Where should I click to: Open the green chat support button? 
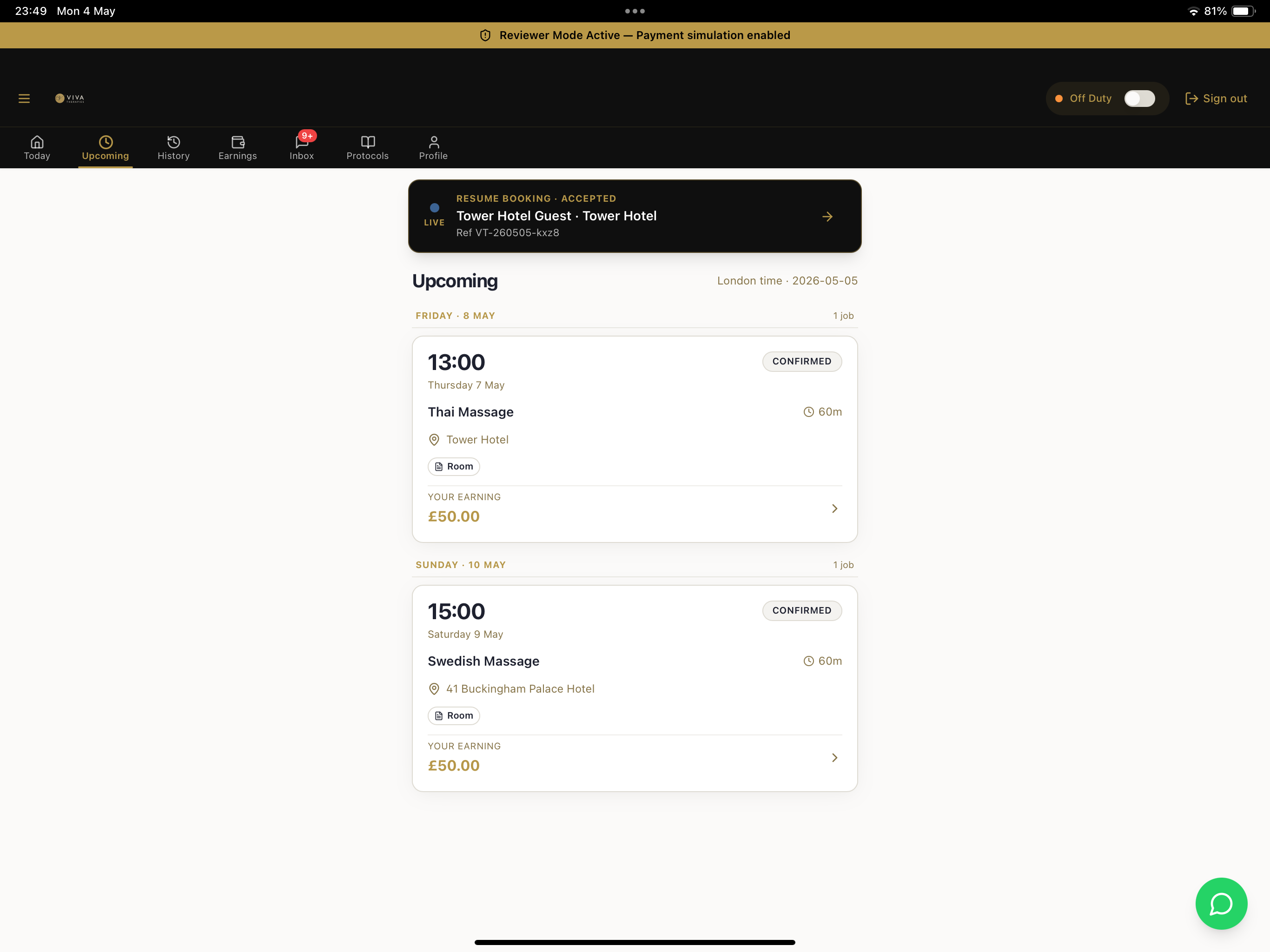click(1221, 903)
